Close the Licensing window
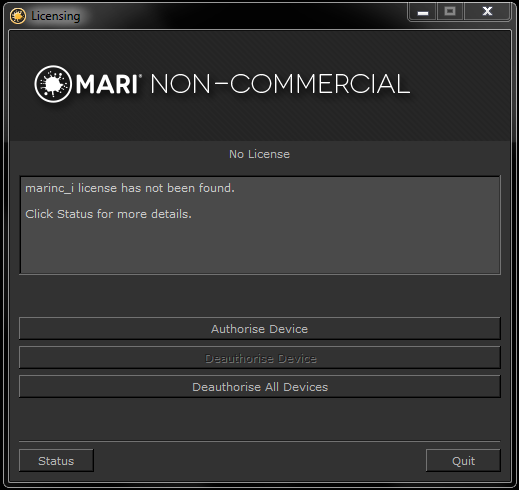519x490 pixels. pos(487,12)
